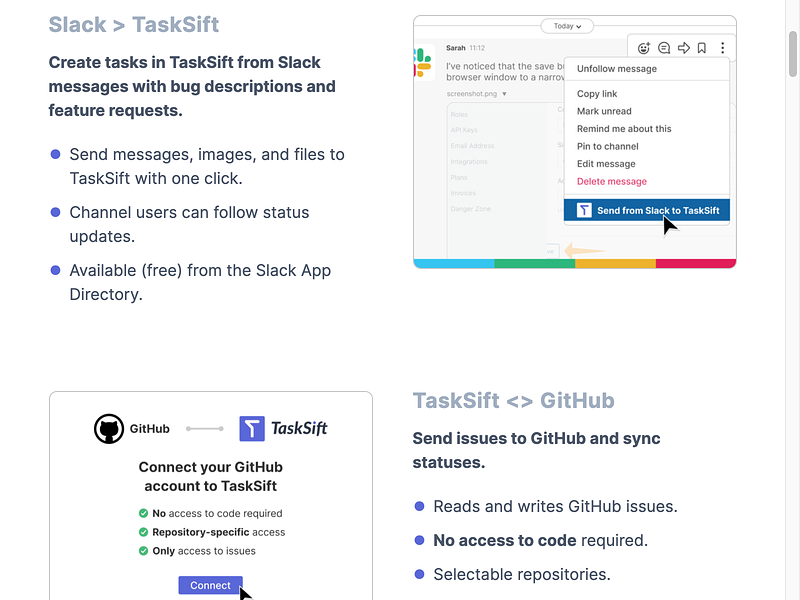The height and width of the screenshot is (600, 800).
Task: Click the TaskSift <> GitHub heading
Action: tap(513, 401)
